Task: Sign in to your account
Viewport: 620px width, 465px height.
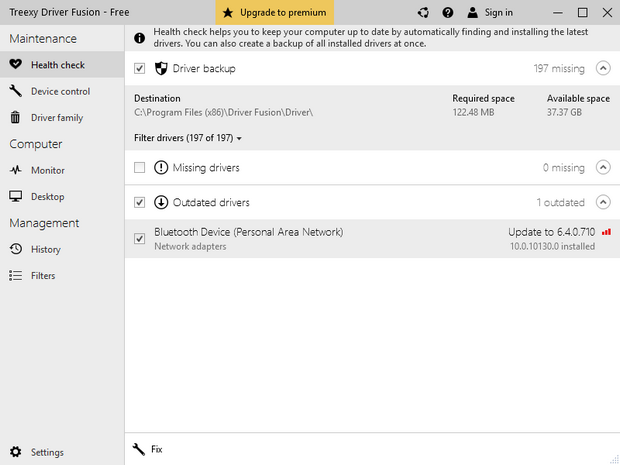Action: coord(489,13)
